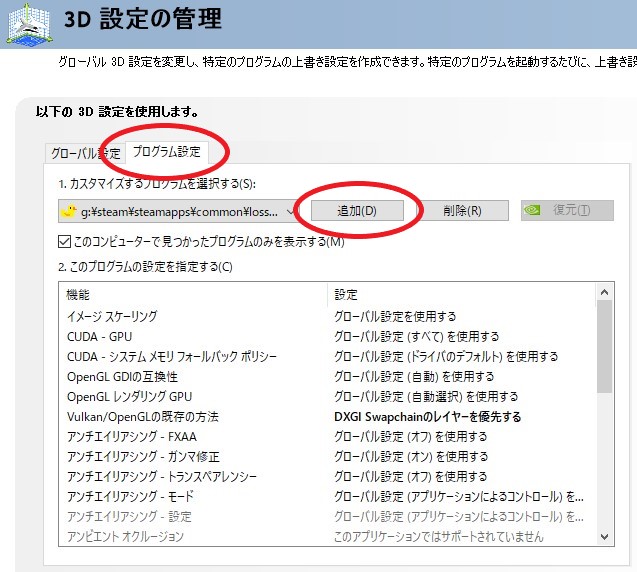This screenshot has width=637, height=572.
Task: Click the NVIDIA logo on 復元 button
Action: pos(532,210)
